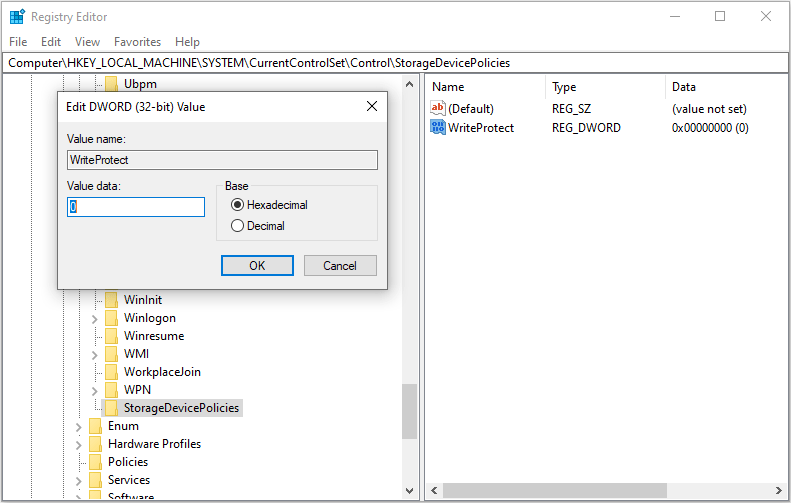This screenshot has height=503, width=791.
Task: Click values pane scroll left arrow
Action: (434, 490)
